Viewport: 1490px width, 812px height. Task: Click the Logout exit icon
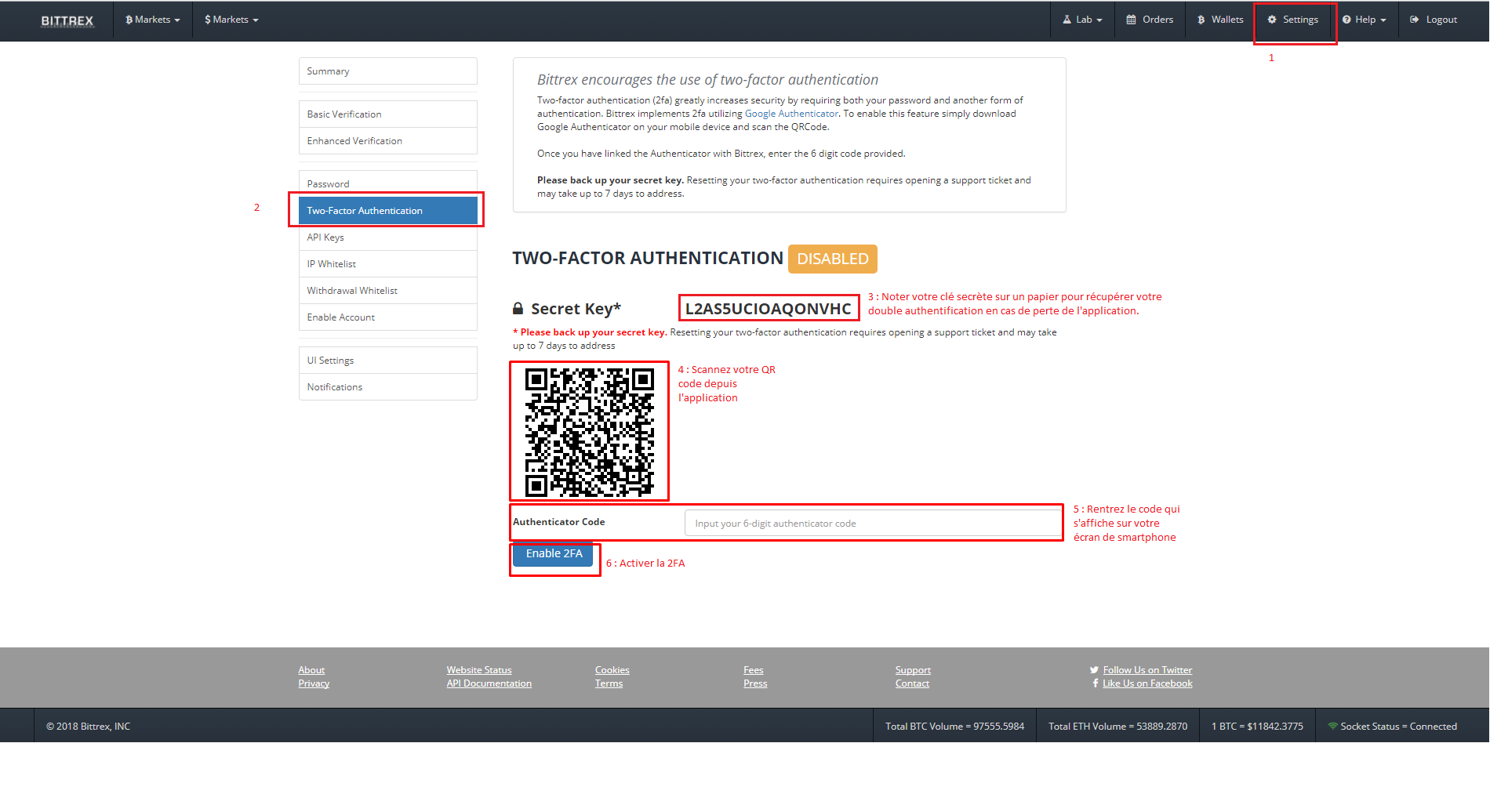(x=1414, y=20)
